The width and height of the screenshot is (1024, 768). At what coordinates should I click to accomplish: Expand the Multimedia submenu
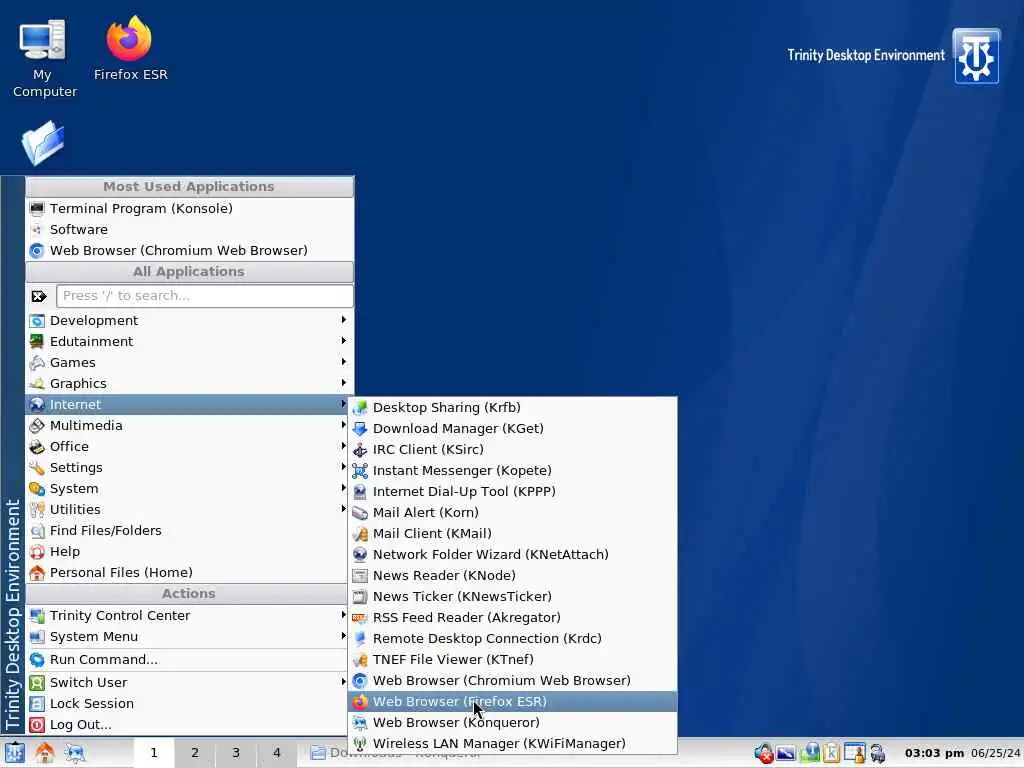point(187,425)
